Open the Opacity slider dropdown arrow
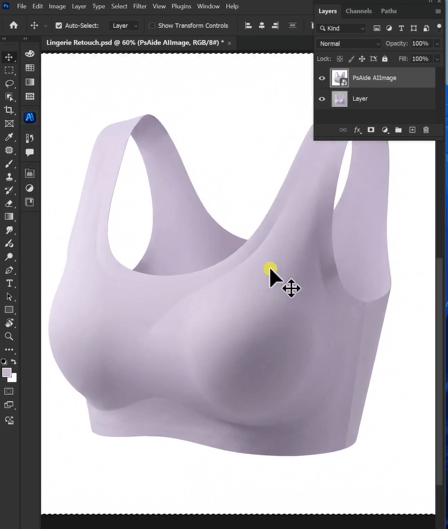The height and width of the screenshot is (529, 448). pyautogui.click(x=438, y=44)
